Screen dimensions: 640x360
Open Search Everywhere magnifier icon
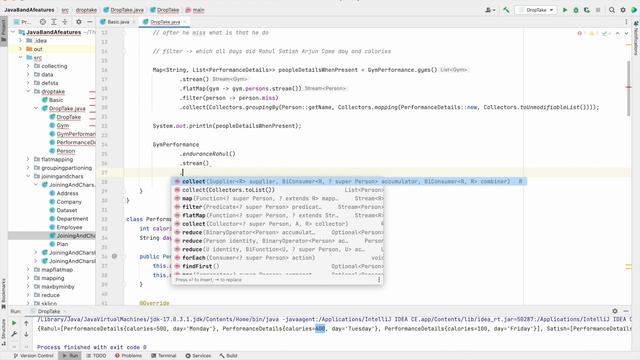click(612, 10)
